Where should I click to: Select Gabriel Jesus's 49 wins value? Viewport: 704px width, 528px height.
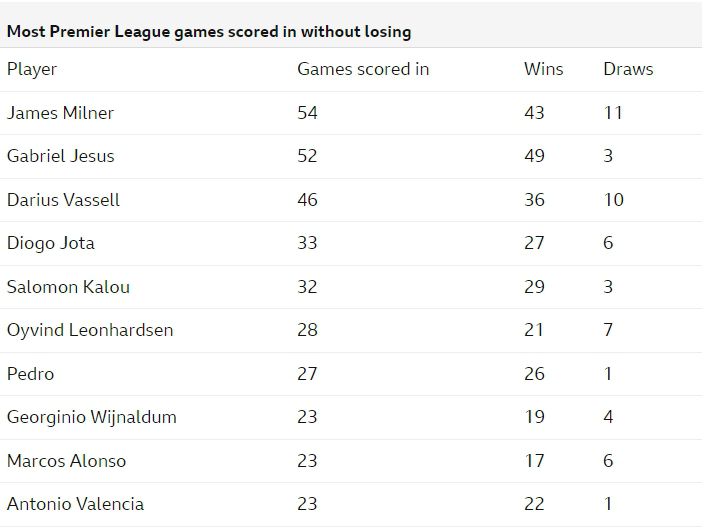[x=535, y=156]
